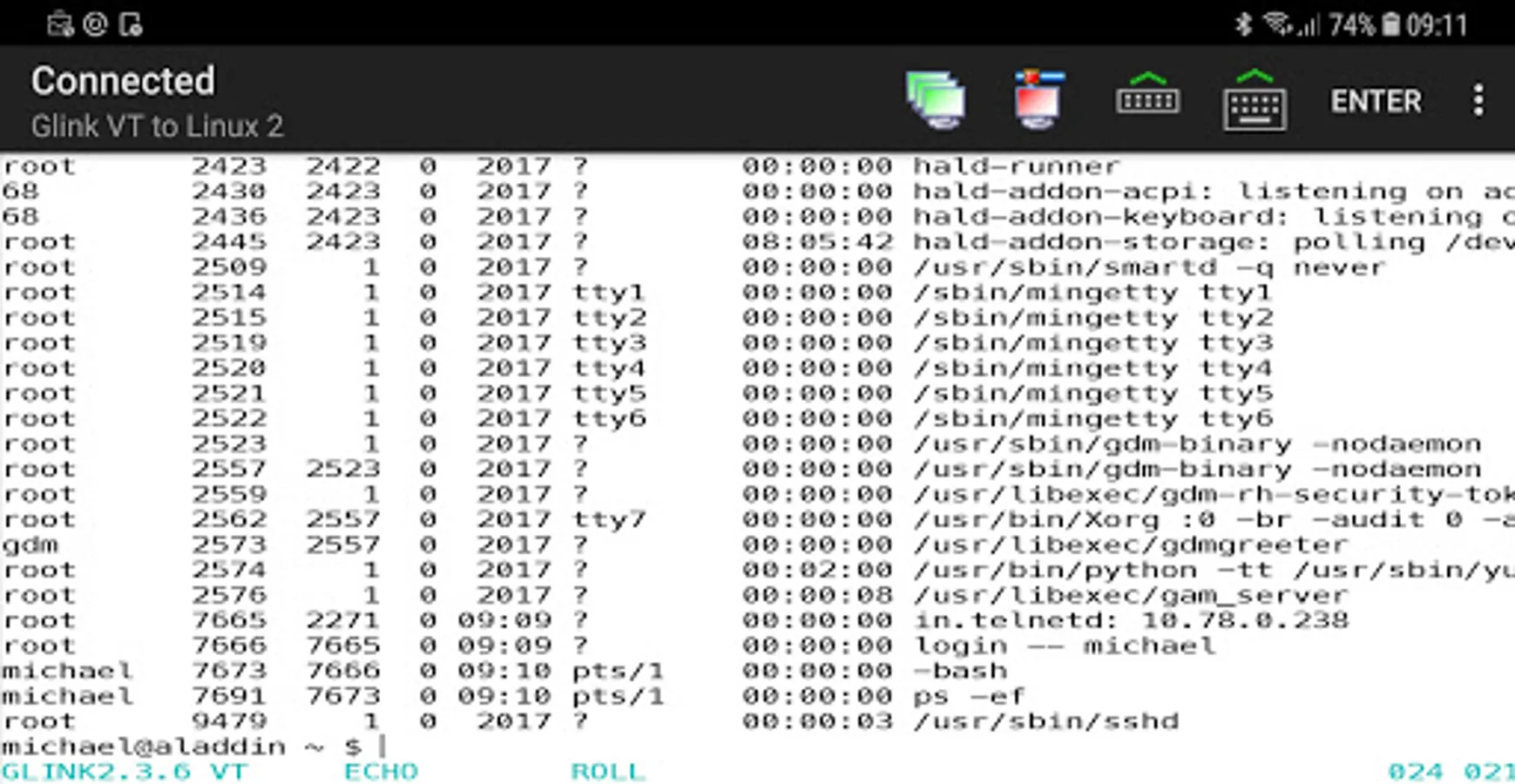Select the /usr/sbin/smartd -q never text
This screenshot has width=1515, height=784.
[1149, 267]
